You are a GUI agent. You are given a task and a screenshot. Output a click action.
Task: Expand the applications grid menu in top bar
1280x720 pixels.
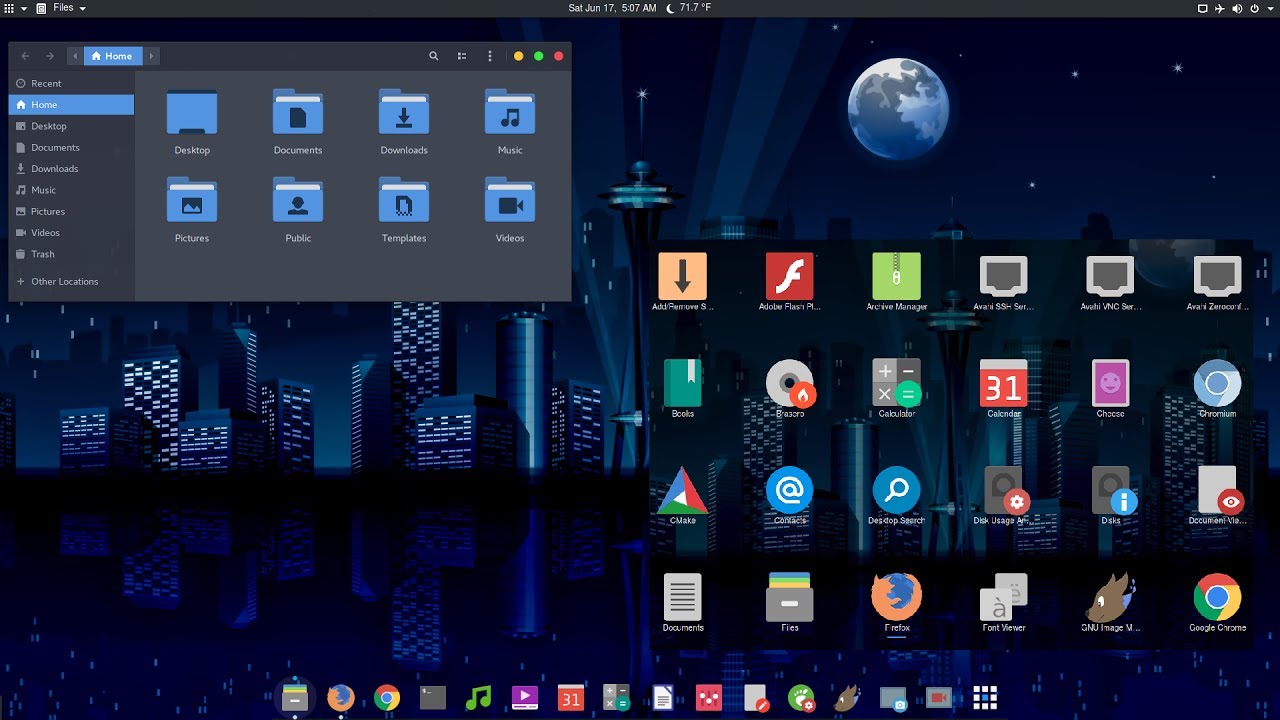(x=15, y=8)
